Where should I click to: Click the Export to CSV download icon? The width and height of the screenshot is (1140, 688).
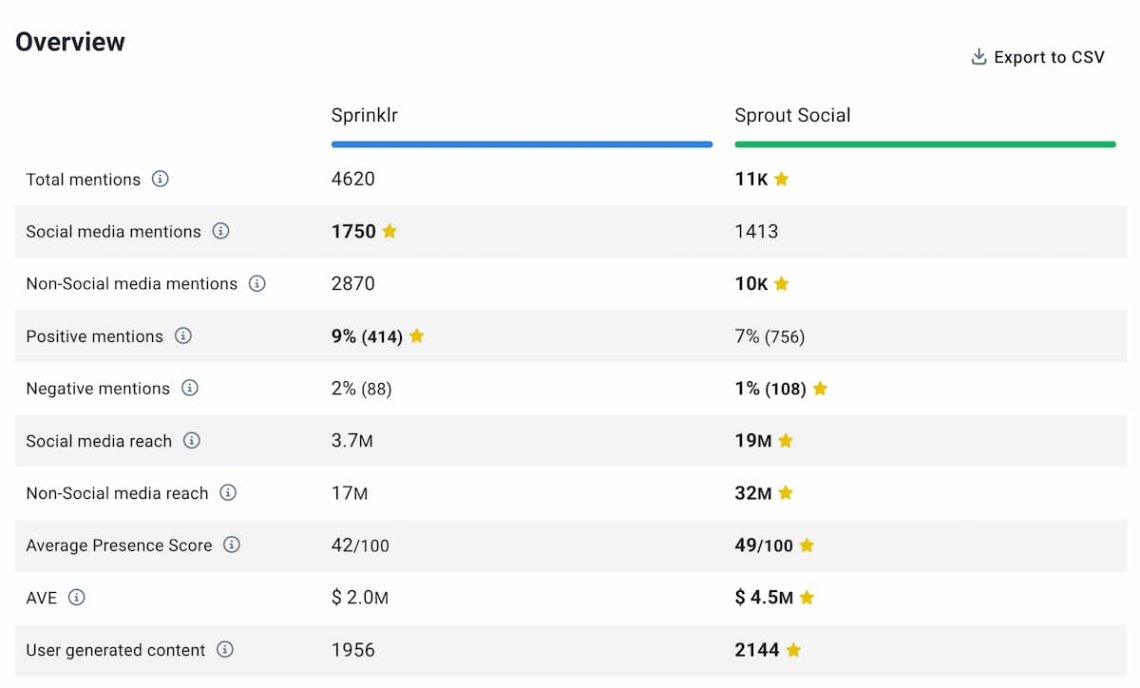[x=979, y=57]
